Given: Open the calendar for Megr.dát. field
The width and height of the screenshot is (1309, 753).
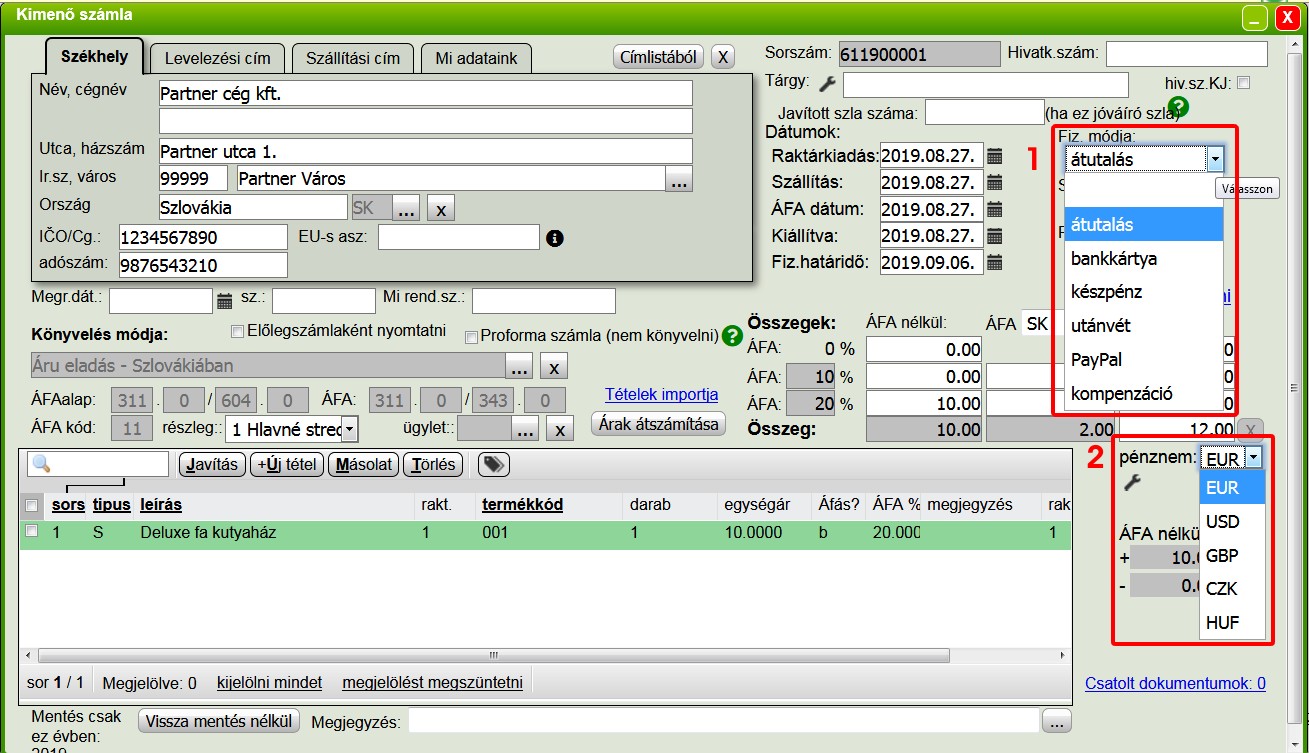Looking at the screenshot, I should coord(224,300).
